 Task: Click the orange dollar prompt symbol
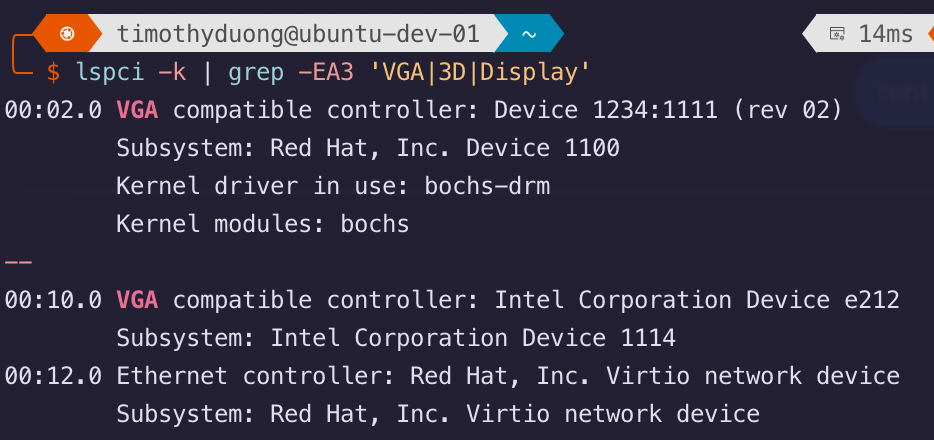pyautogui.click(x=54, y=72)
